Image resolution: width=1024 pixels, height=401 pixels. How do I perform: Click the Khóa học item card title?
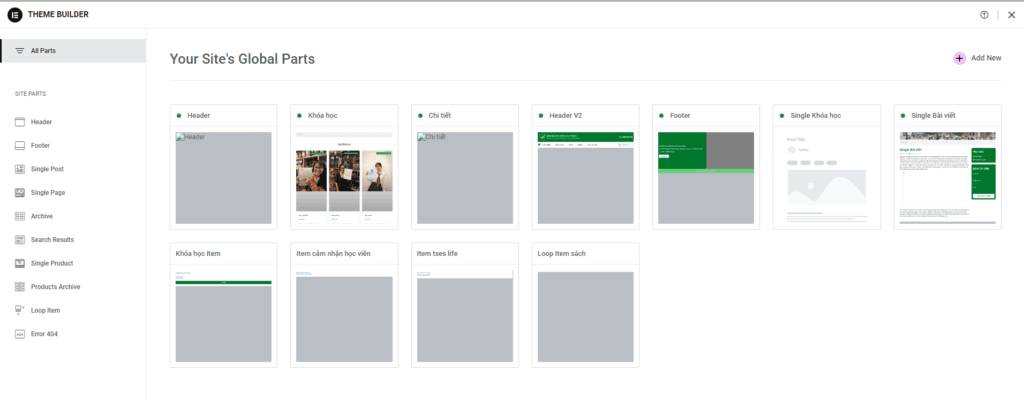coord(198,253)
